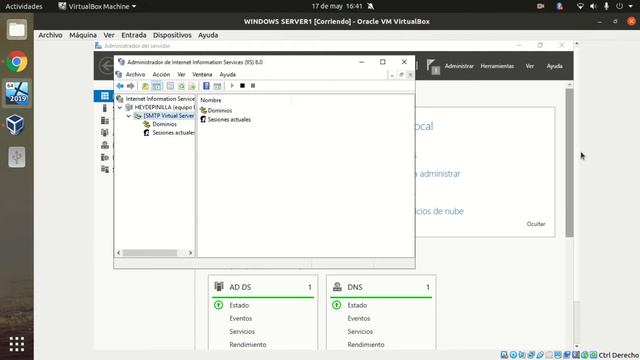Click Ocultar link in welcome tile
The width and height of the screenshot is (640, 360).
tap(536, 224)
